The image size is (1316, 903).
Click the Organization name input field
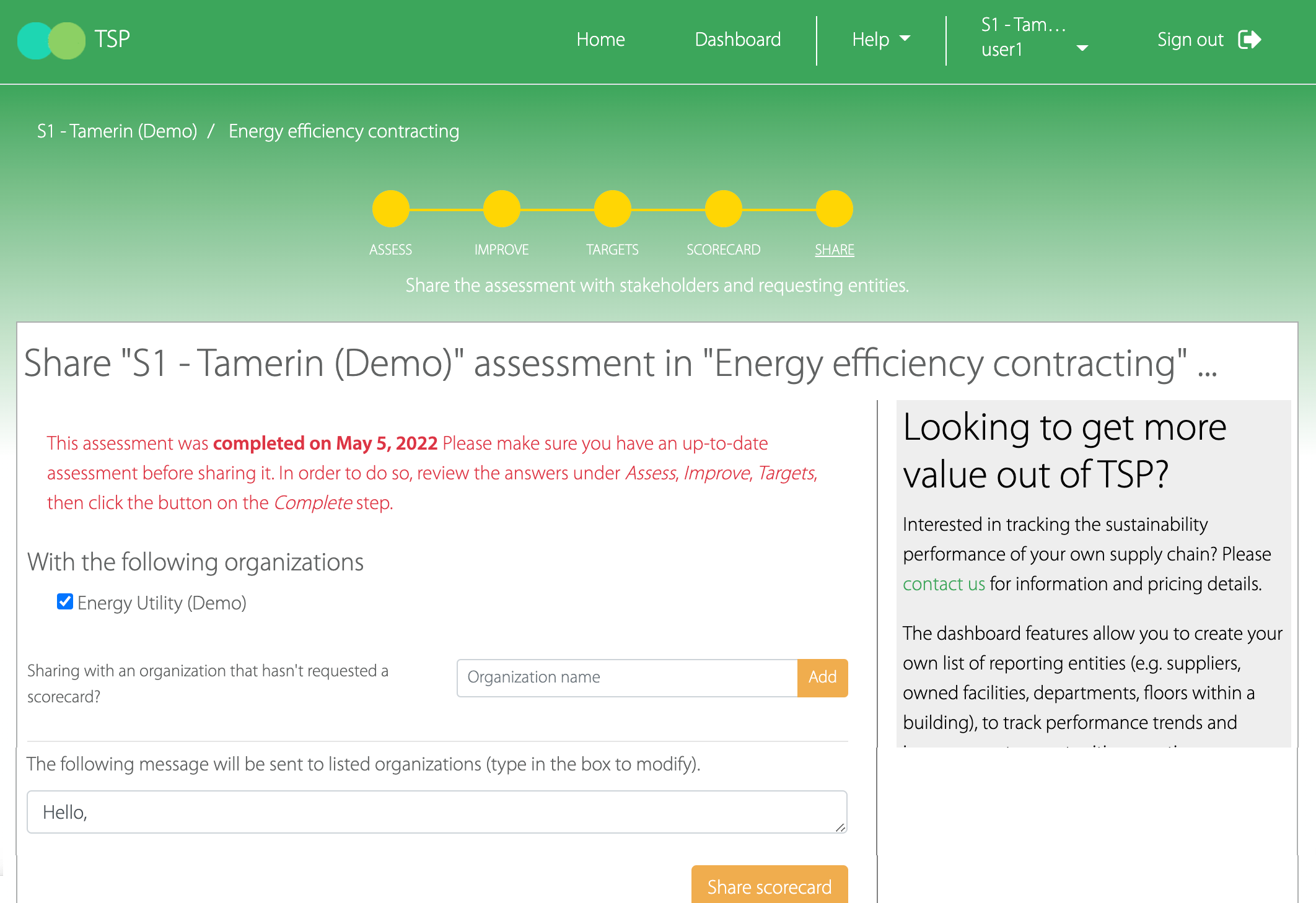coord(626,678)
